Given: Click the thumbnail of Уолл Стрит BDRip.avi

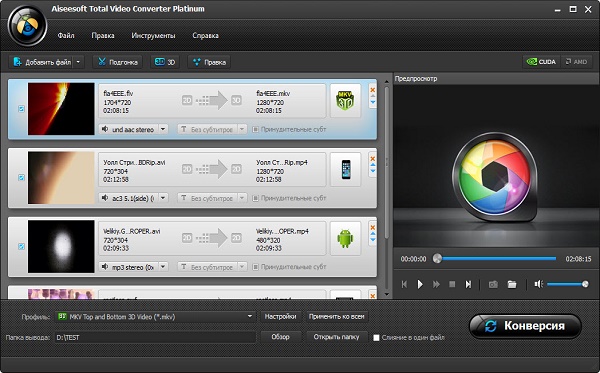Looking at the screenshot, I should pyautogui.click(x=61, y=178).
